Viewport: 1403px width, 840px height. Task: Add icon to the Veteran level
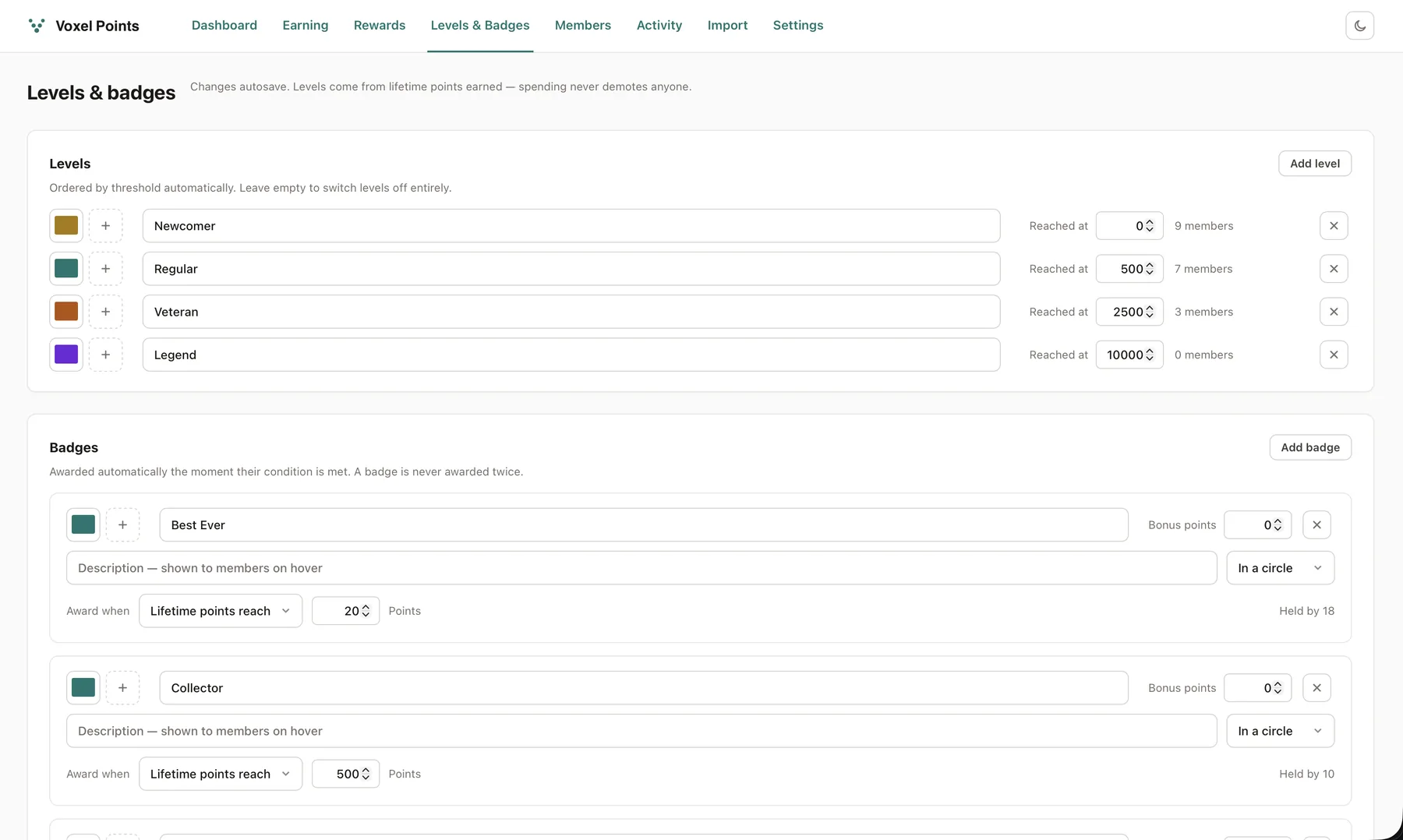(x=105, y=312)
